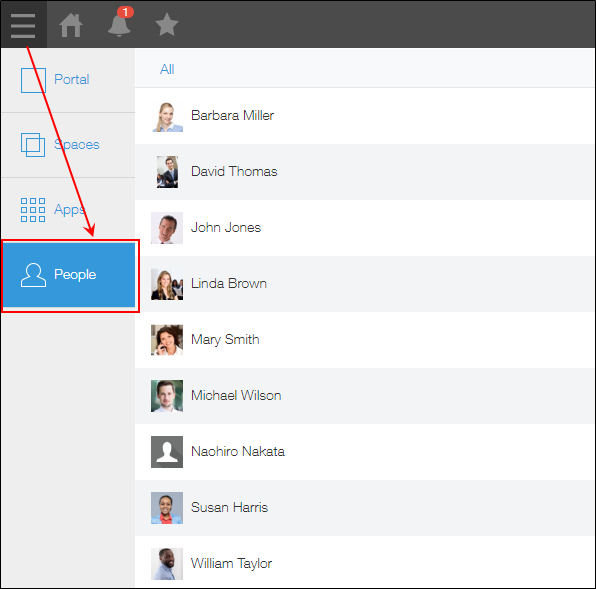Click the Spaces overlapping squares icon
The width and height of the screenshot is (596, 589).
point(33,145)
